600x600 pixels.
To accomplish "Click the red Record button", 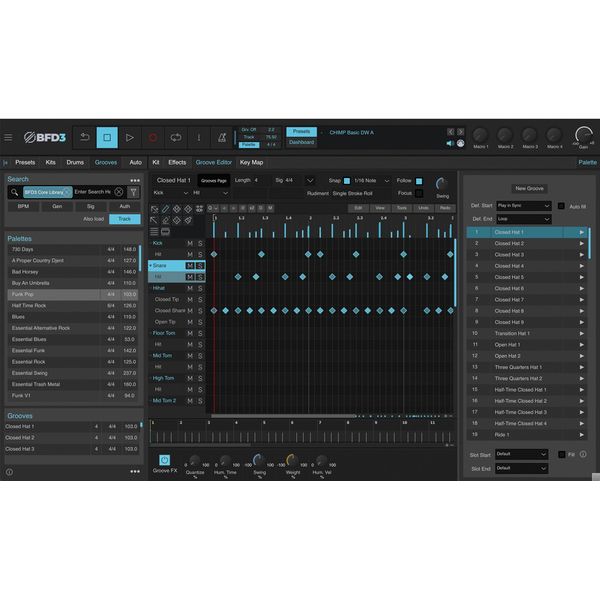I will (153, 137).
